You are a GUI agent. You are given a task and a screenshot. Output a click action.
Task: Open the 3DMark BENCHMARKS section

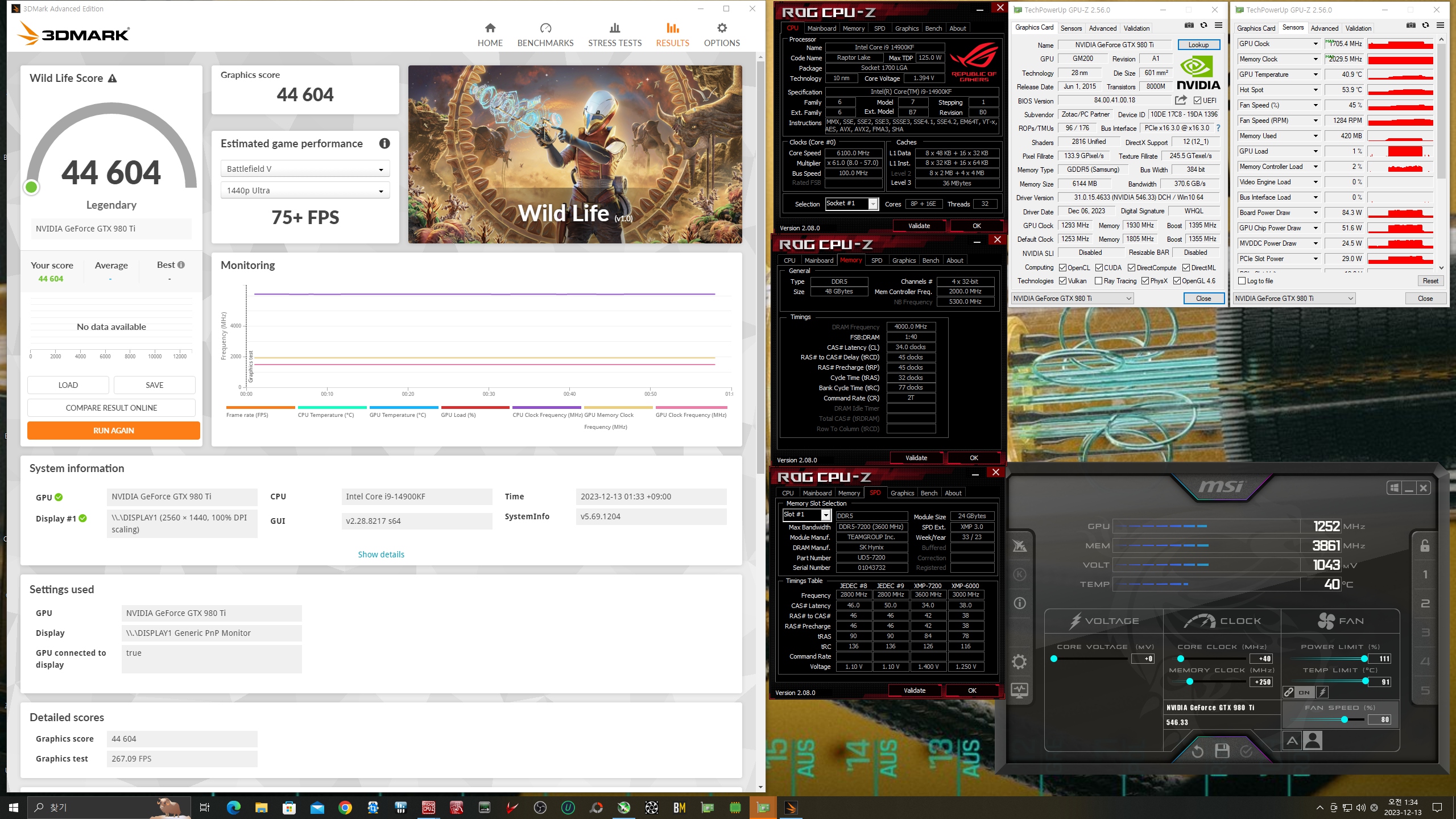click(545, 35)
